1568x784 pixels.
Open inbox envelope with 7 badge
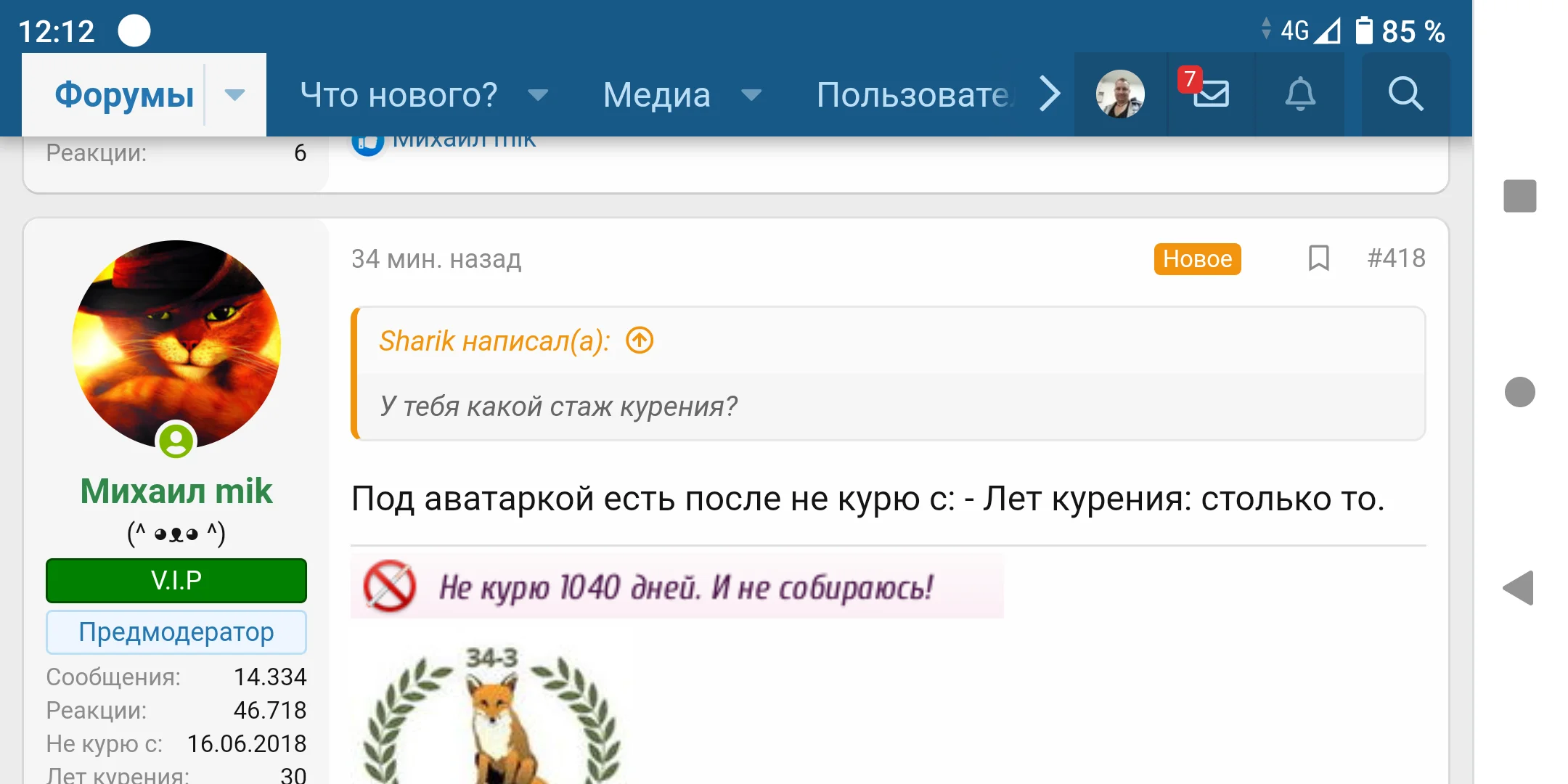coord(1209,94)
